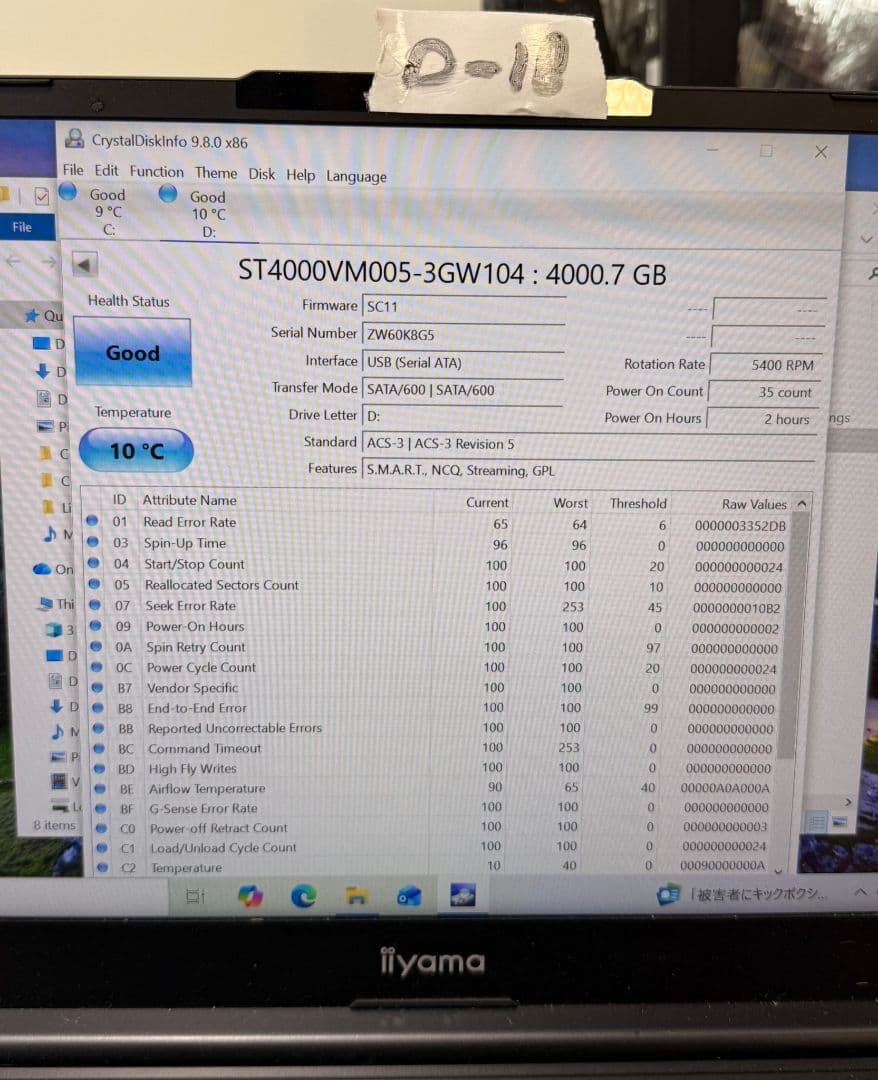Open the Theme menu
The image size is (878, 1080).
216,173
